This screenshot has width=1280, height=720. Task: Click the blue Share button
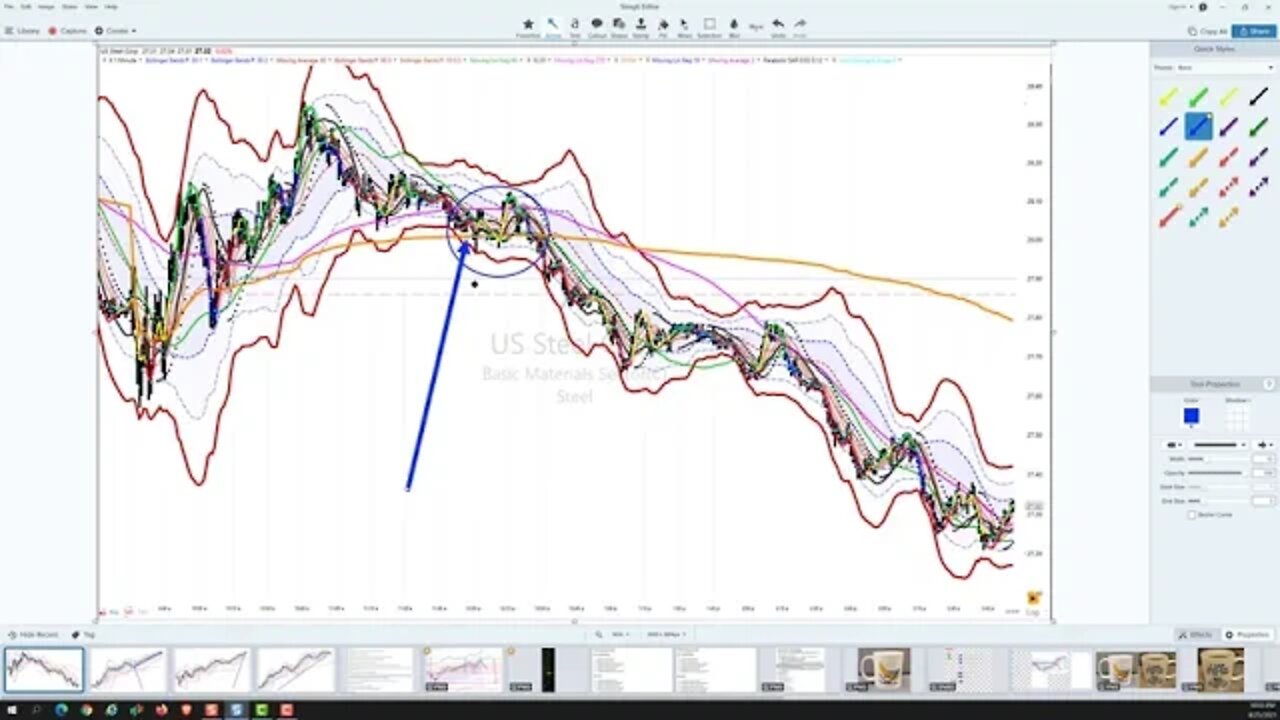1254,32
